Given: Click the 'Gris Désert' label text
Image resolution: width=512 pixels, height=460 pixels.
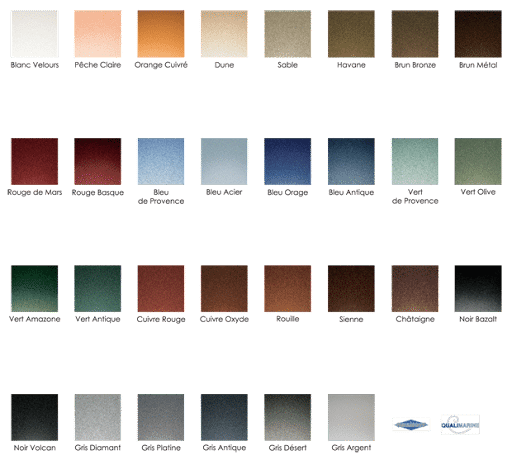Looking at the screenshot, I should [x=288, y=448].
